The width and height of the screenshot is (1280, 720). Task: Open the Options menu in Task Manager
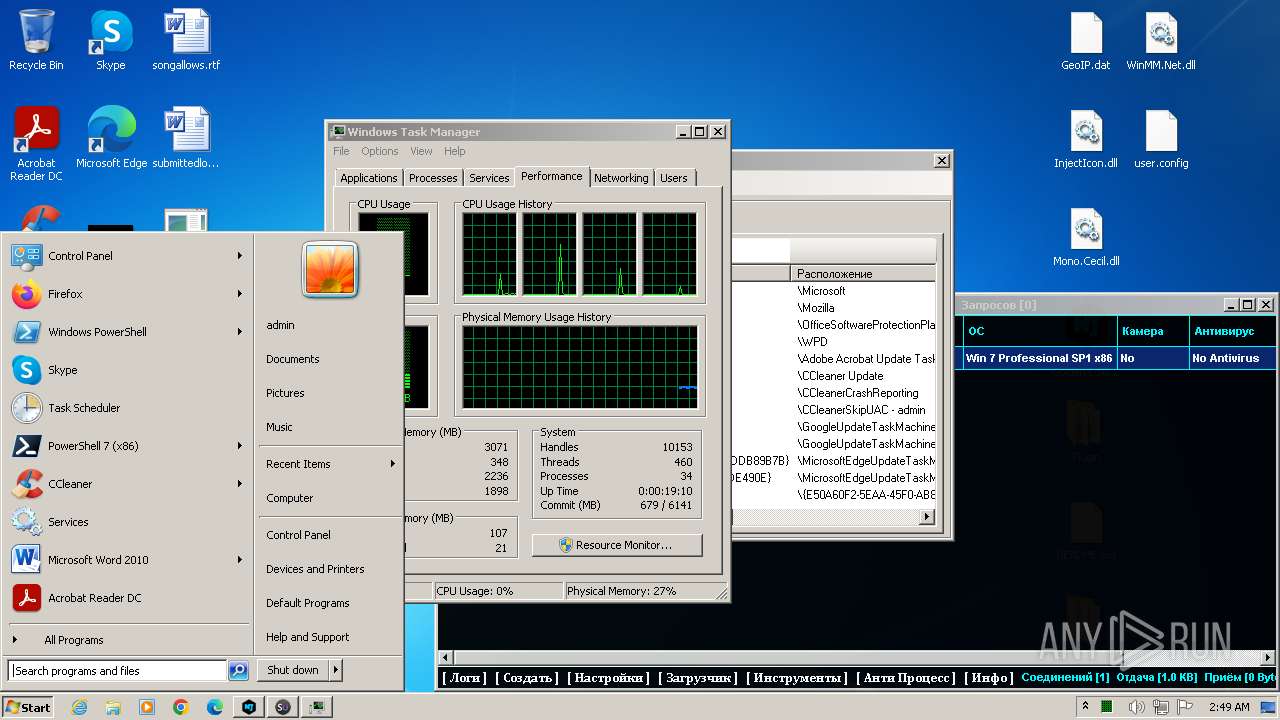click(x=380, y=151)
